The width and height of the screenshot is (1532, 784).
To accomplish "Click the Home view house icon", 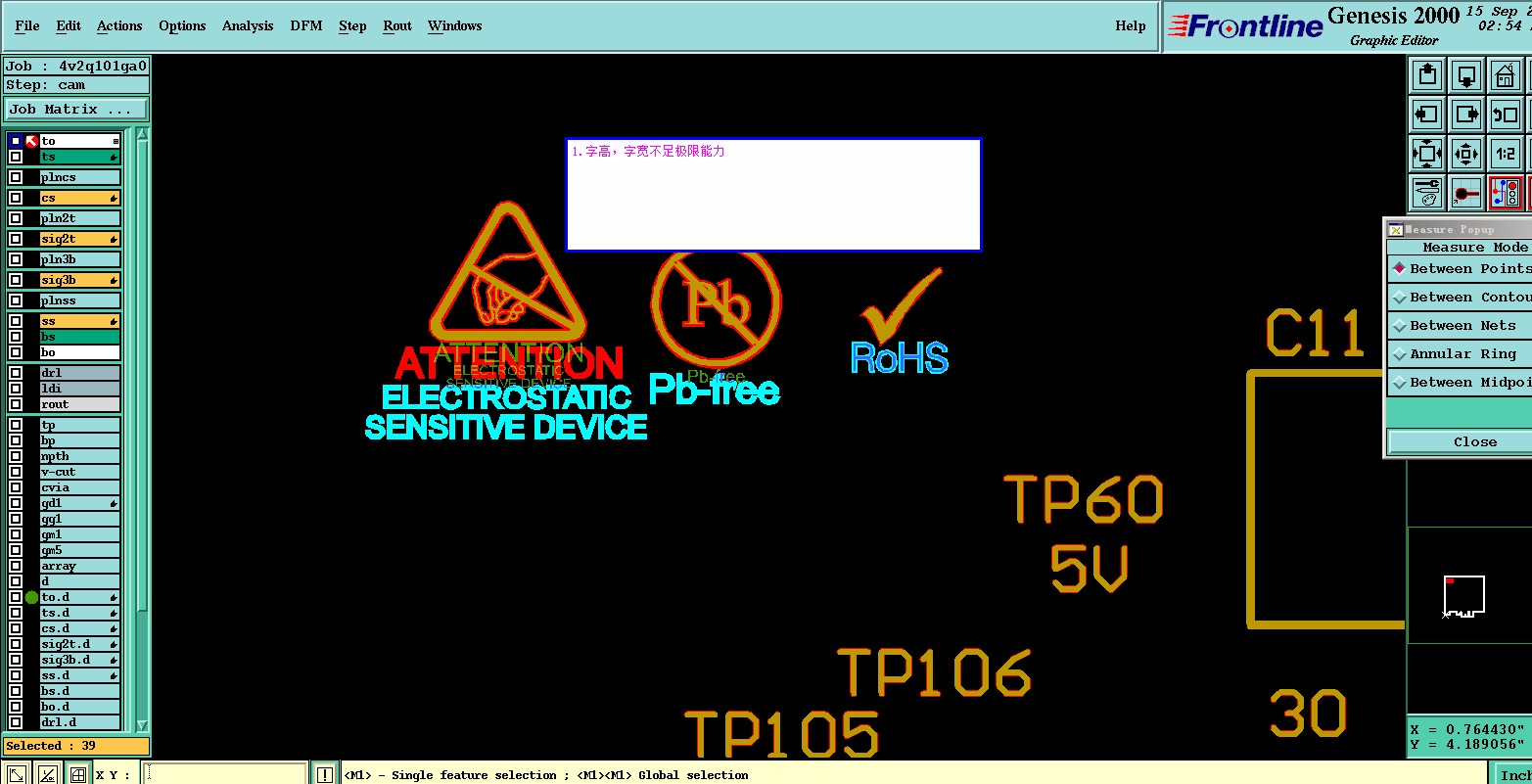I will (1506, 75).
